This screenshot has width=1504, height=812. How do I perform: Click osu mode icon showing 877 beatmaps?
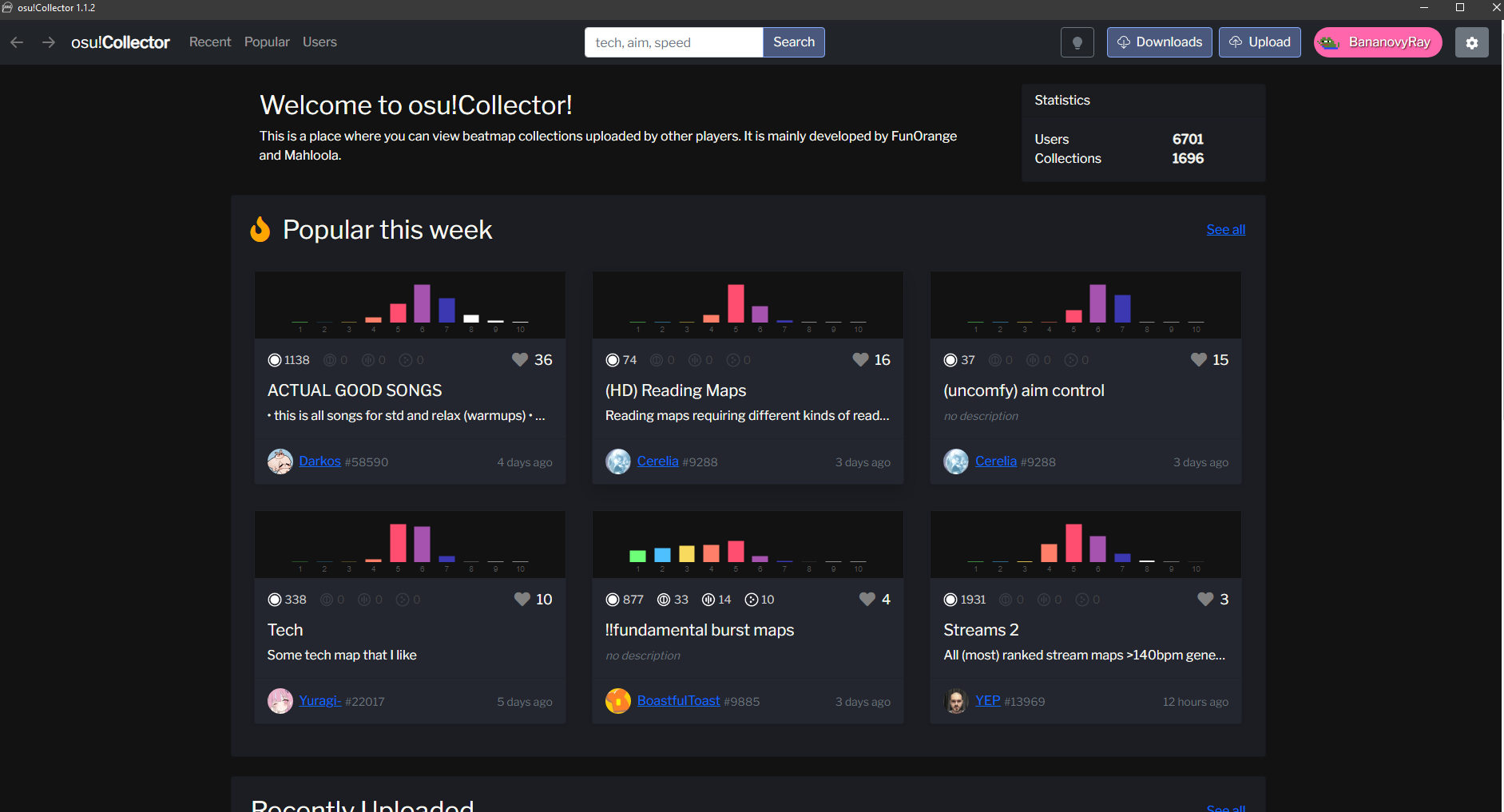(x=613, y=600)
